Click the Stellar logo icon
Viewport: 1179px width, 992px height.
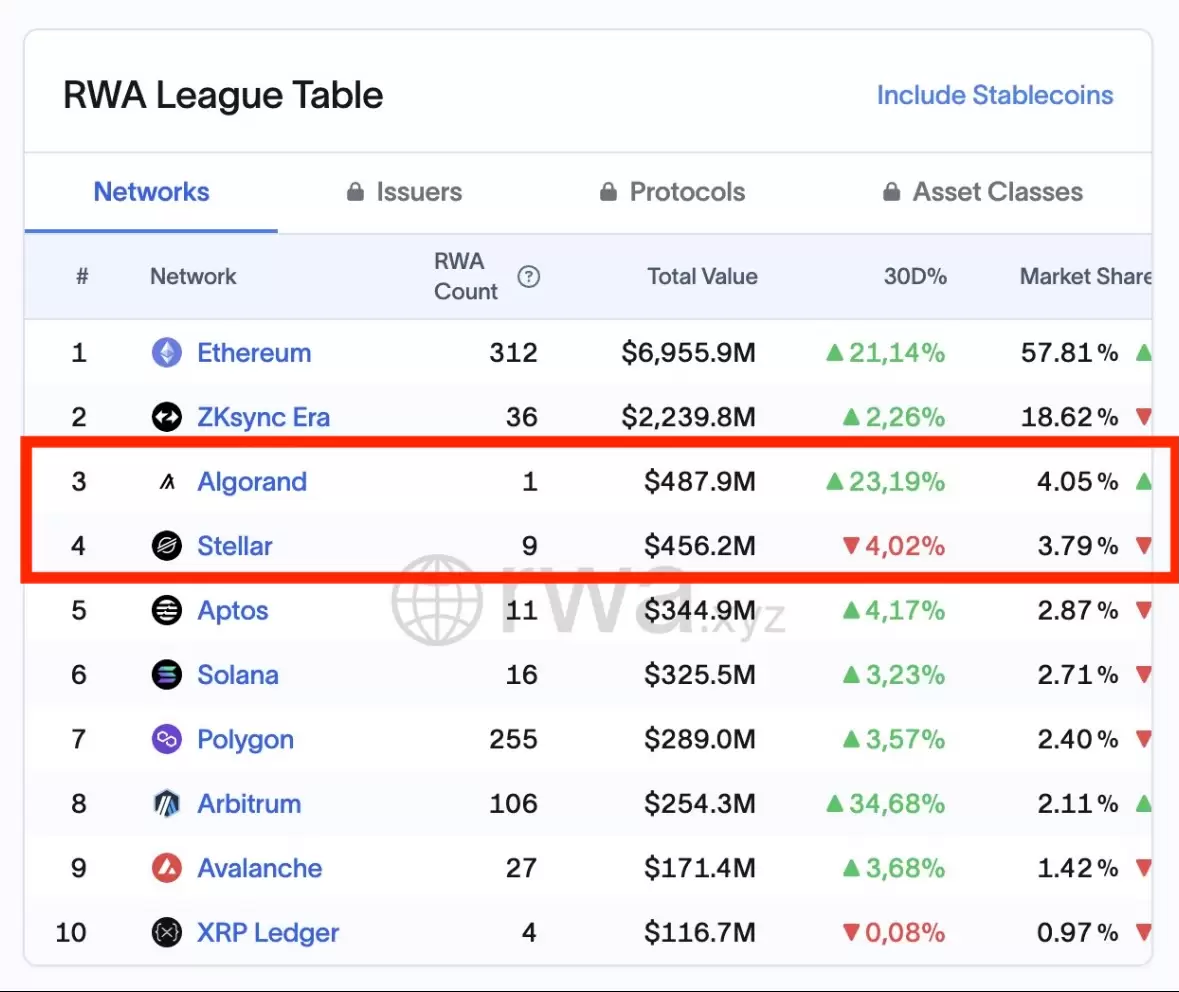point(167,545)
